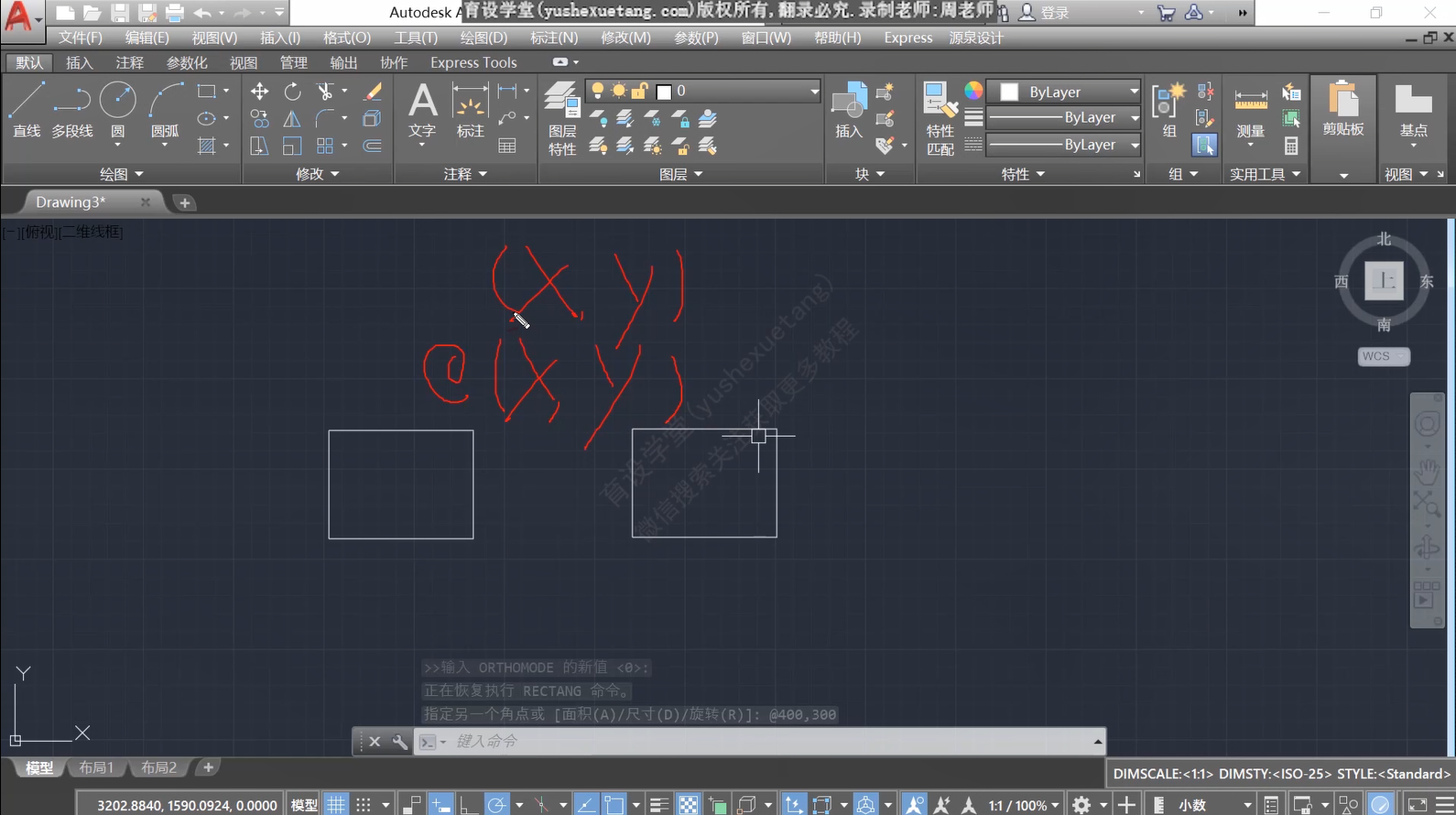This screenshot has width=1456, height=815.
Task: Select the Erase tool icon
Action: point(373,92)
